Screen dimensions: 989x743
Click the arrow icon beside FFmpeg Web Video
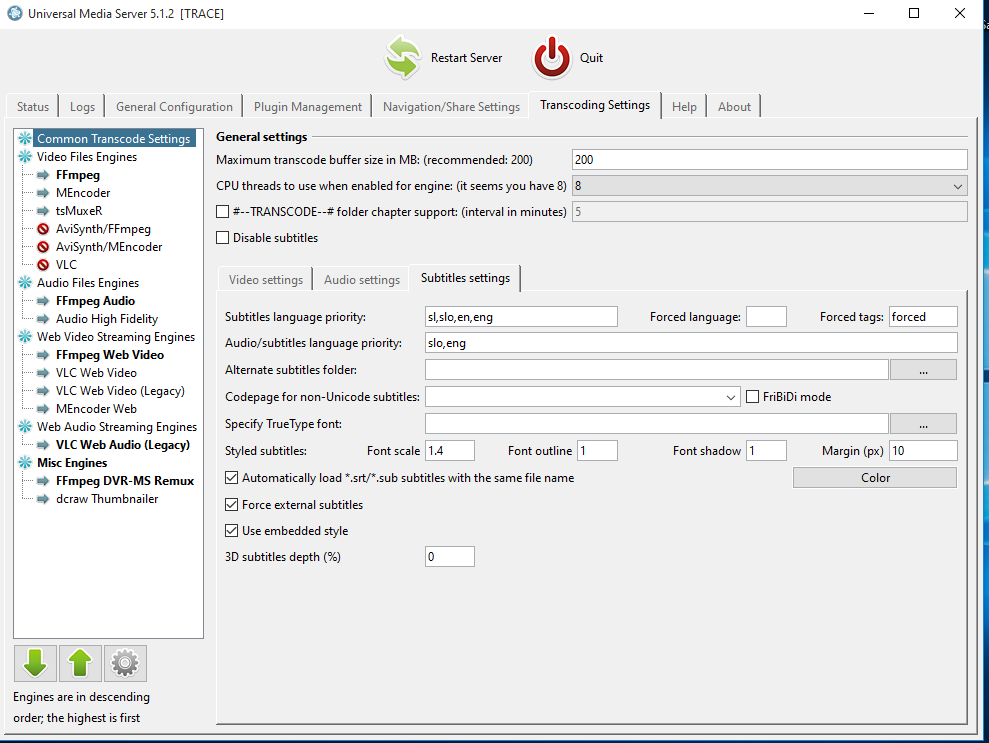pos(43,355)
